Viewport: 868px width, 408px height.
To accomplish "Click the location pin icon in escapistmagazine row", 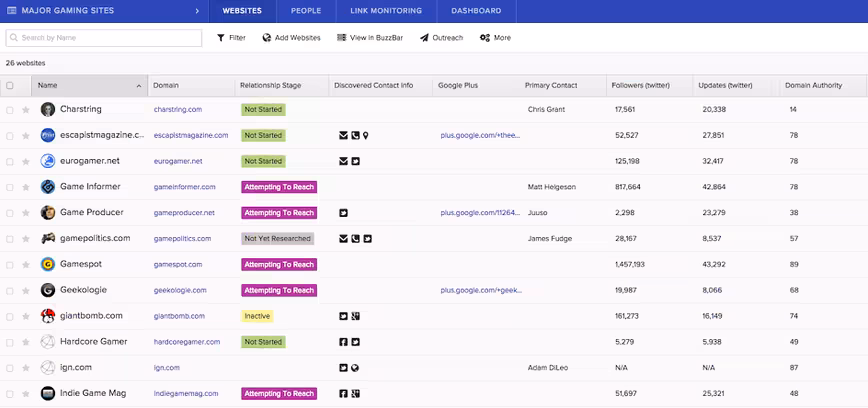I will tap(365, 135).
